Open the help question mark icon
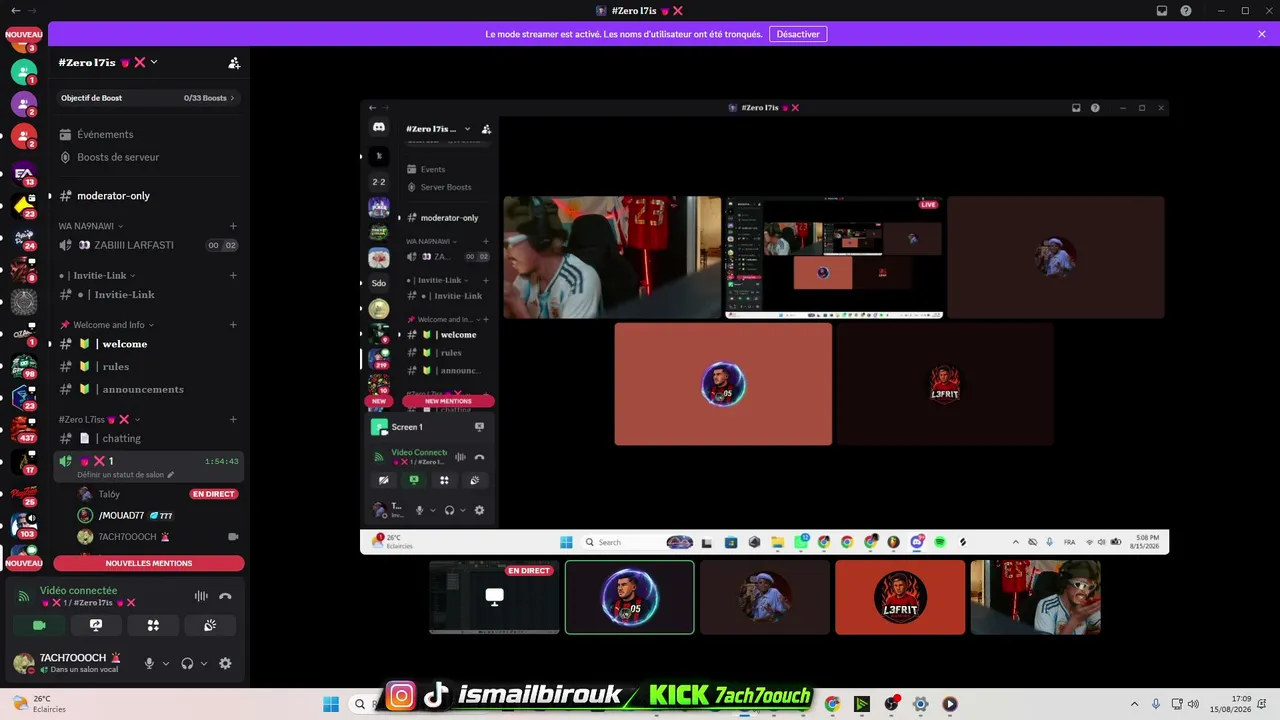Viewport: 1280px width, 720px height. point(1186,10)
